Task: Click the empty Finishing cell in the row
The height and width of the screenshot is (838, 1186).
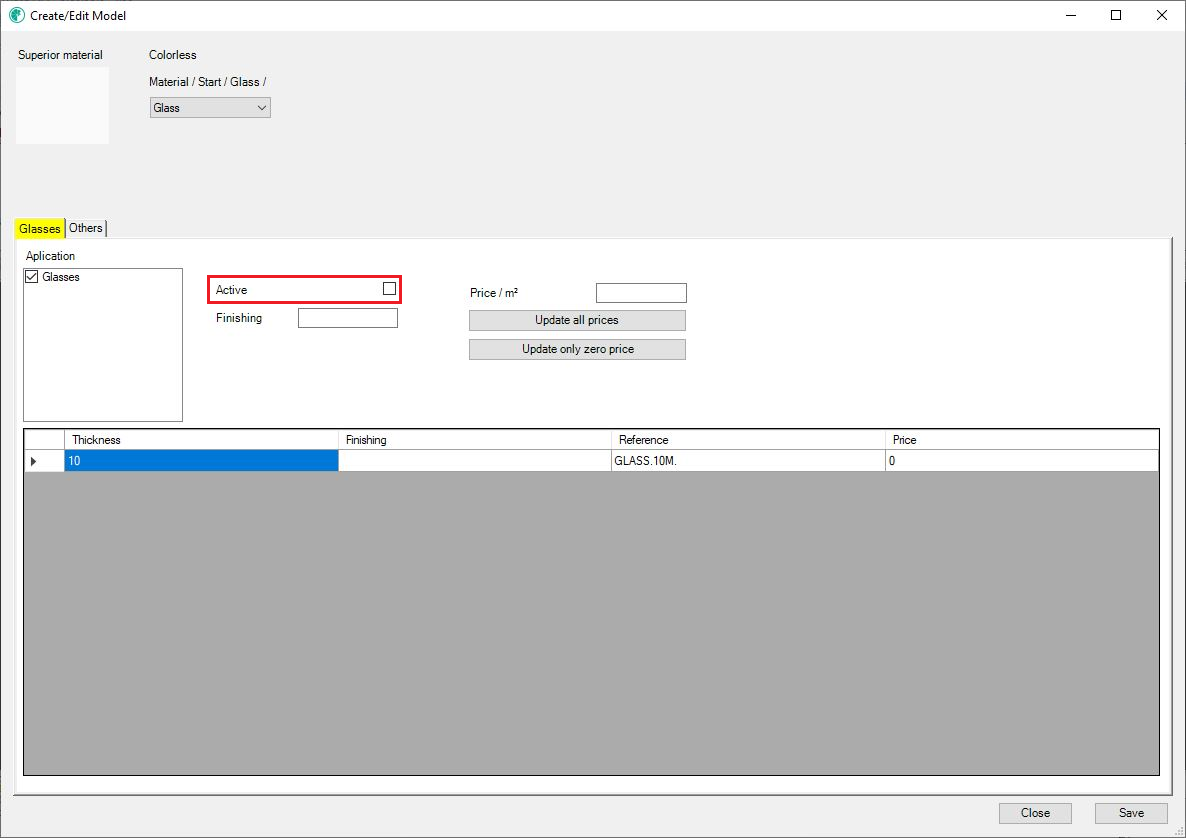Action: pyautogui.click(x=474, y=461)
